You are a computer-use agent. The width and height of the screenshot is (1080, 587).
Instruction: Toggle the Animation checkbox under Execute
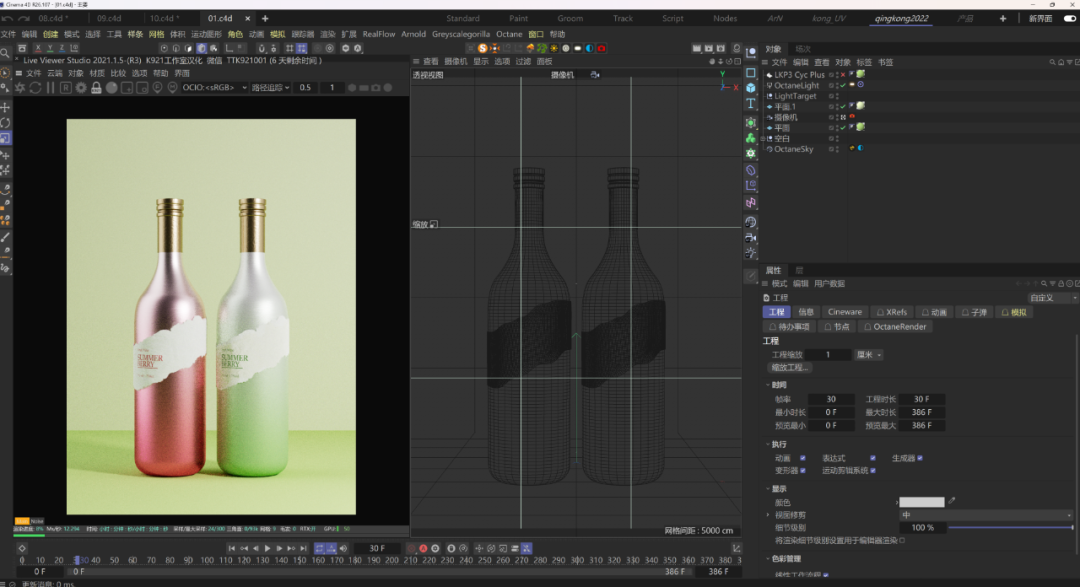pyautogui.click(x=802, y=458)
